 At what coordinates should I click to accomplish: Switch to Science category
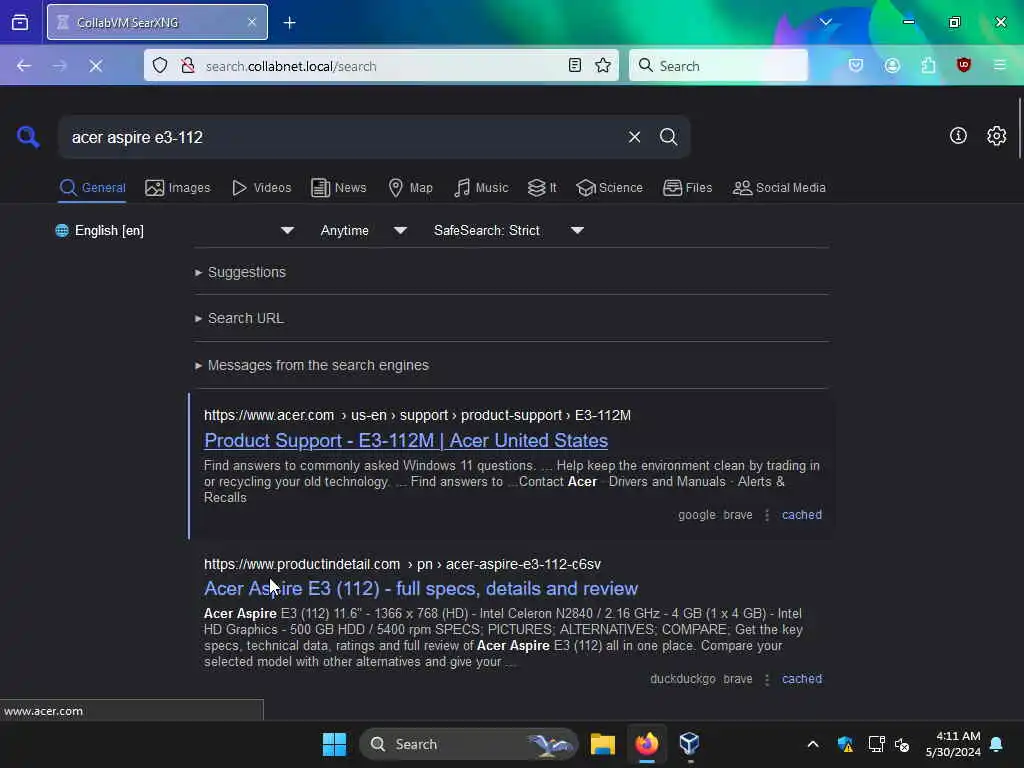pos(609,188)
